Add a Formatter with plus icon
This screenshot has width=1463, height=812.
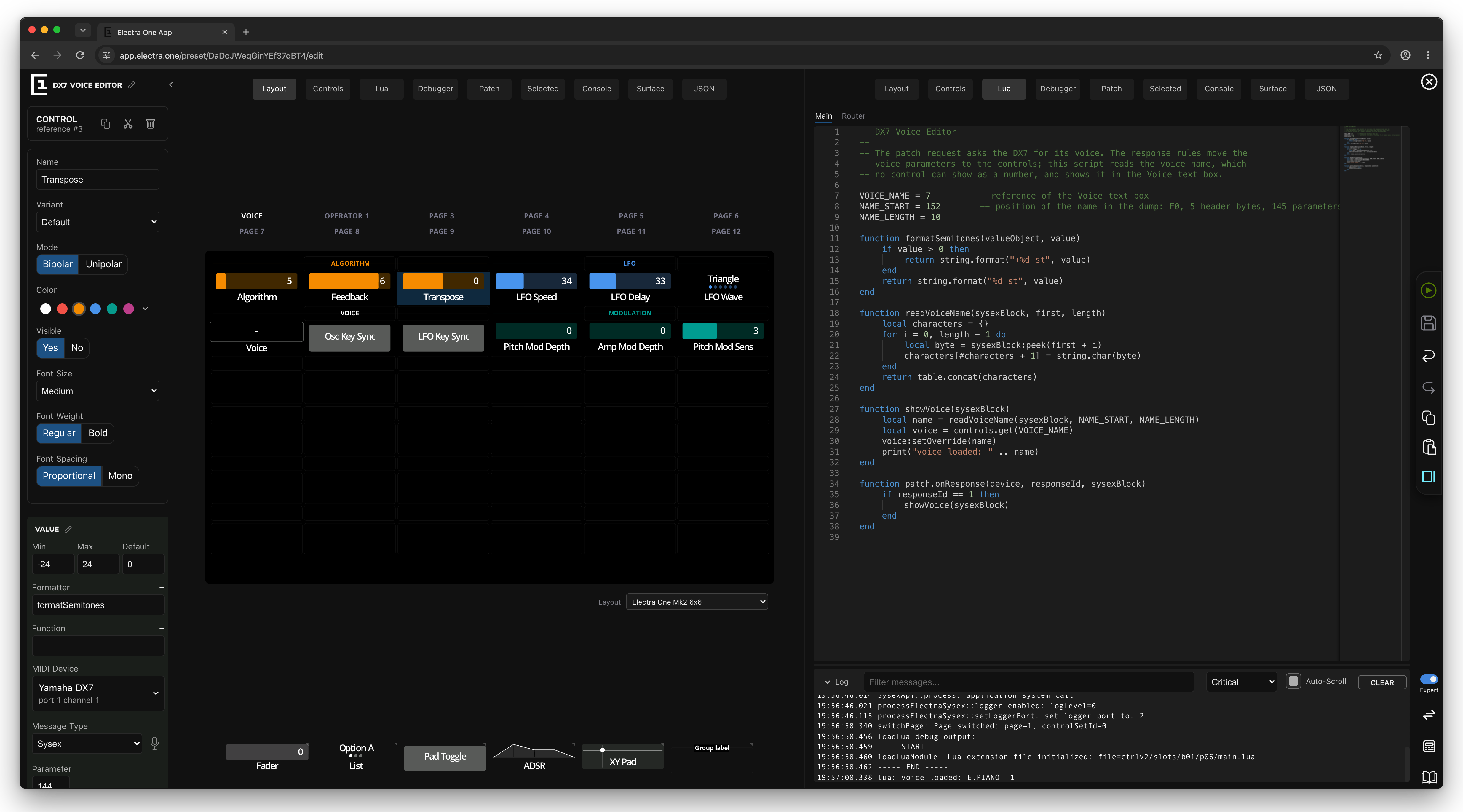[162, 588]
